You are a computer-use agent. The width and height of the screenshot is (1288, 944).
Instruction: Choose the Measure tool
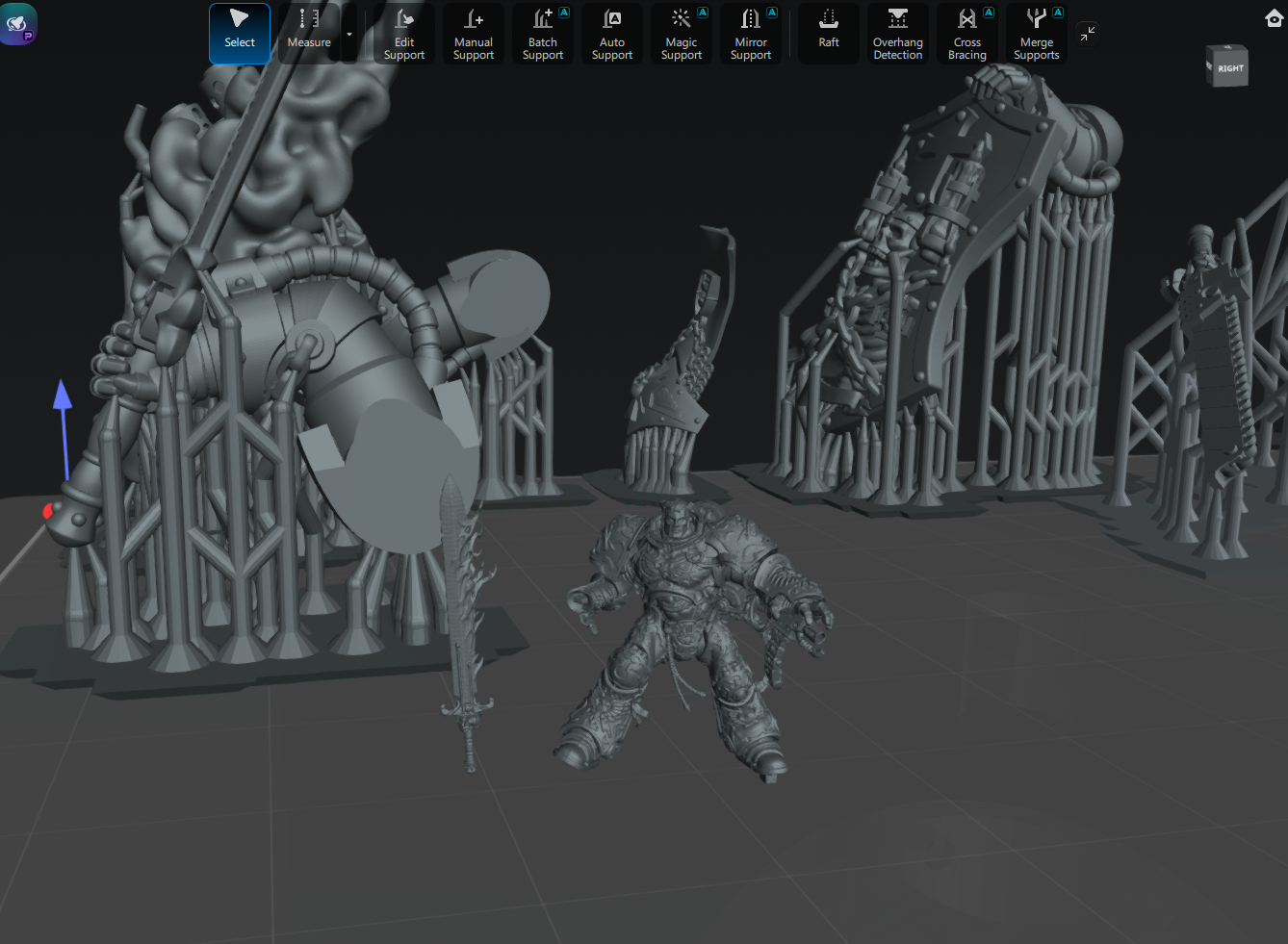click(x=309, y=34)
